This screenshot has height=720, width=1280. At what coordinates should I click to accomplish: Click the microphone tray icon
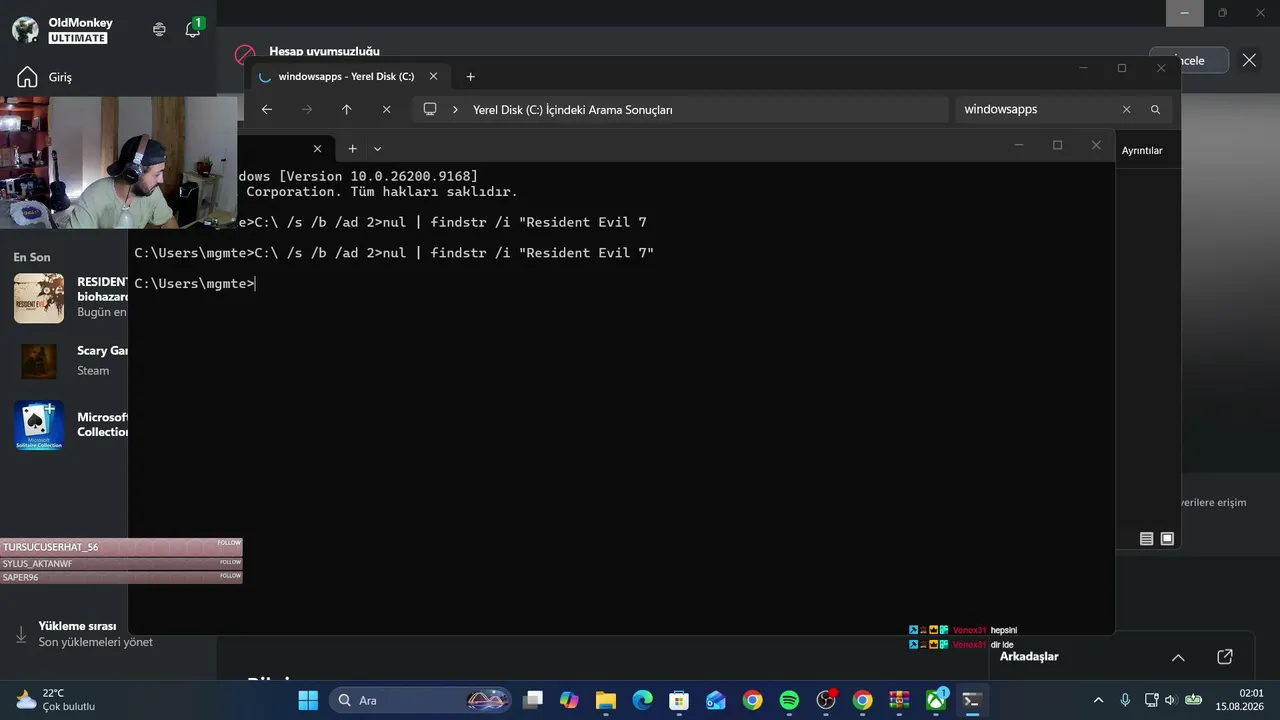pos(1125,700)
